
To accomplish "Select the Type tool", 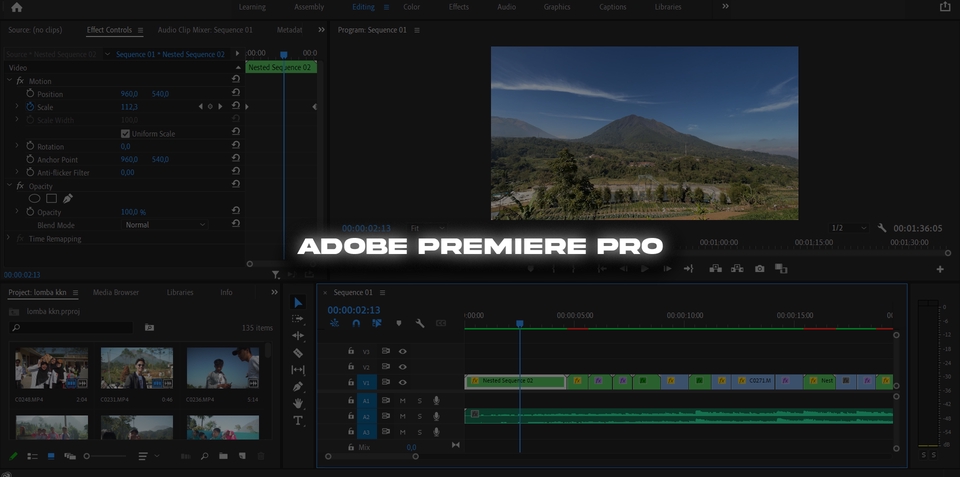I will tap(298, 420).
